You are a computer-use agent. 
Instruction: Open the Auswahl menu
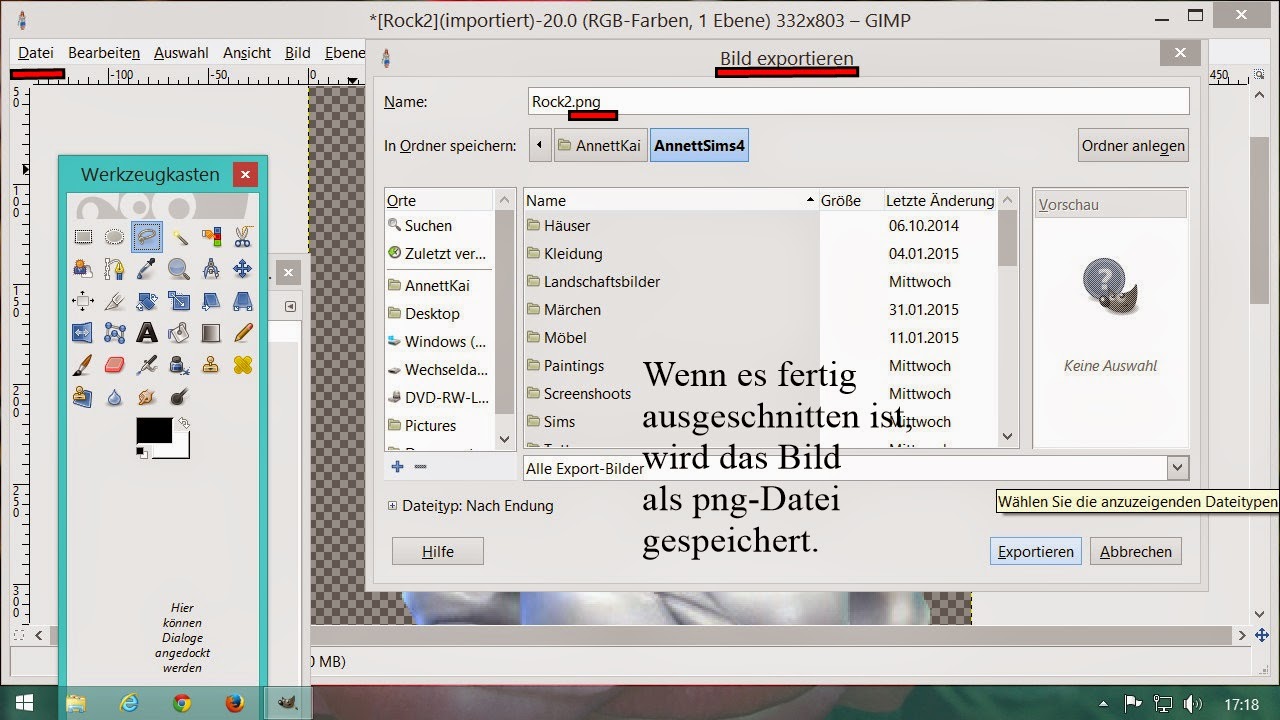point(181,53)
